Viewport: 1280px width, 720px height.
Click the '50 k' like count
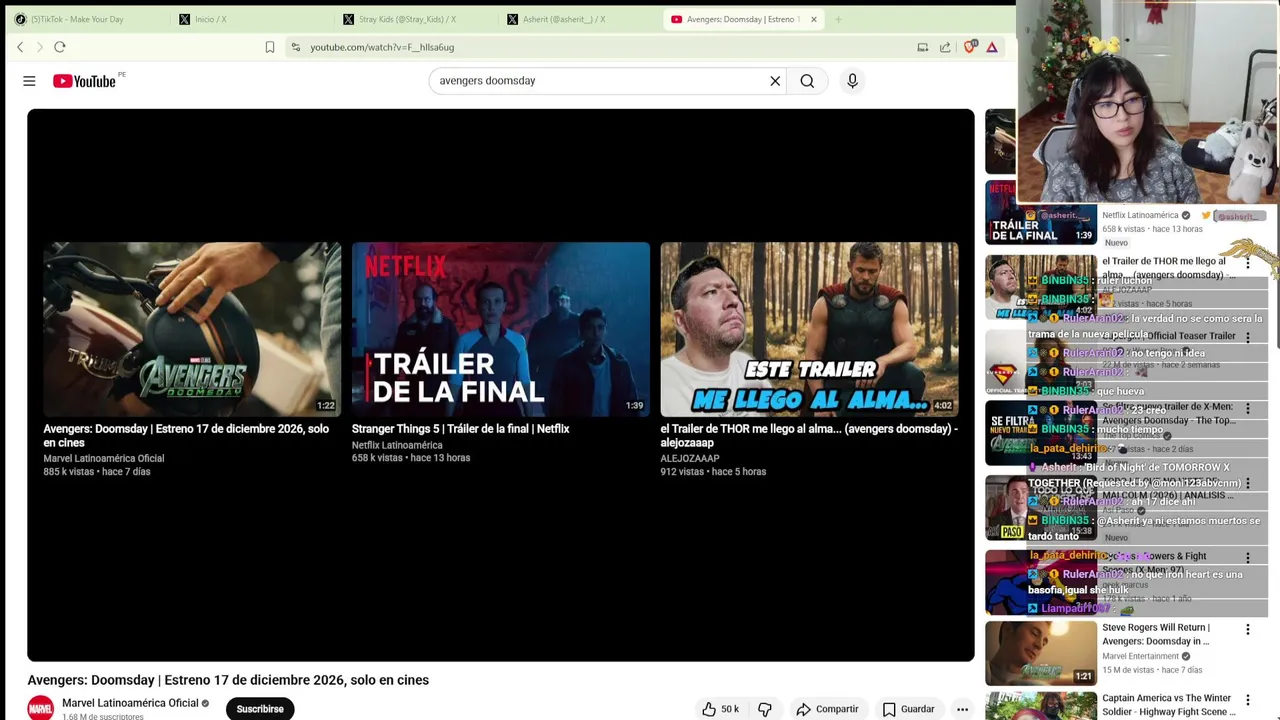(x=730, y=709)
